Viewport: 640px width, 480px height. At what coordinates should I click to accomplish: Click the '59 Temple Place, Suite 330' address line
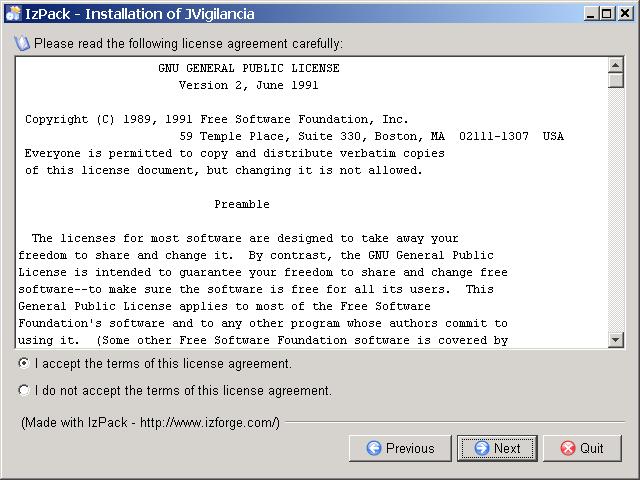[371, 136]
